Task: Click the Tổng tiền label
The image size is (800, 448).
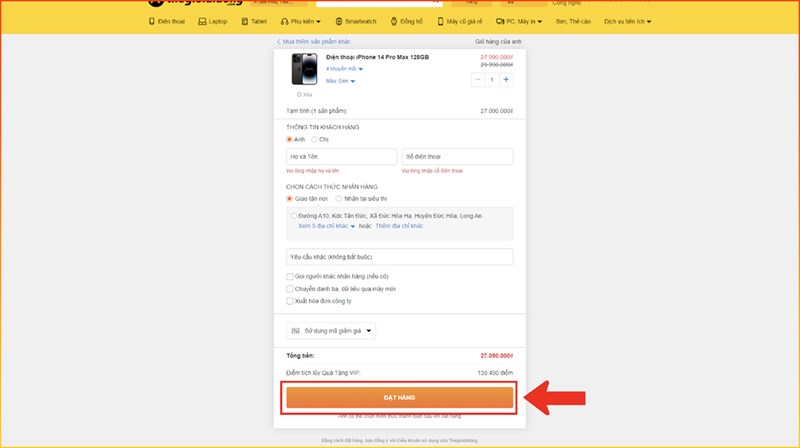Action: (x=301, y=356)
